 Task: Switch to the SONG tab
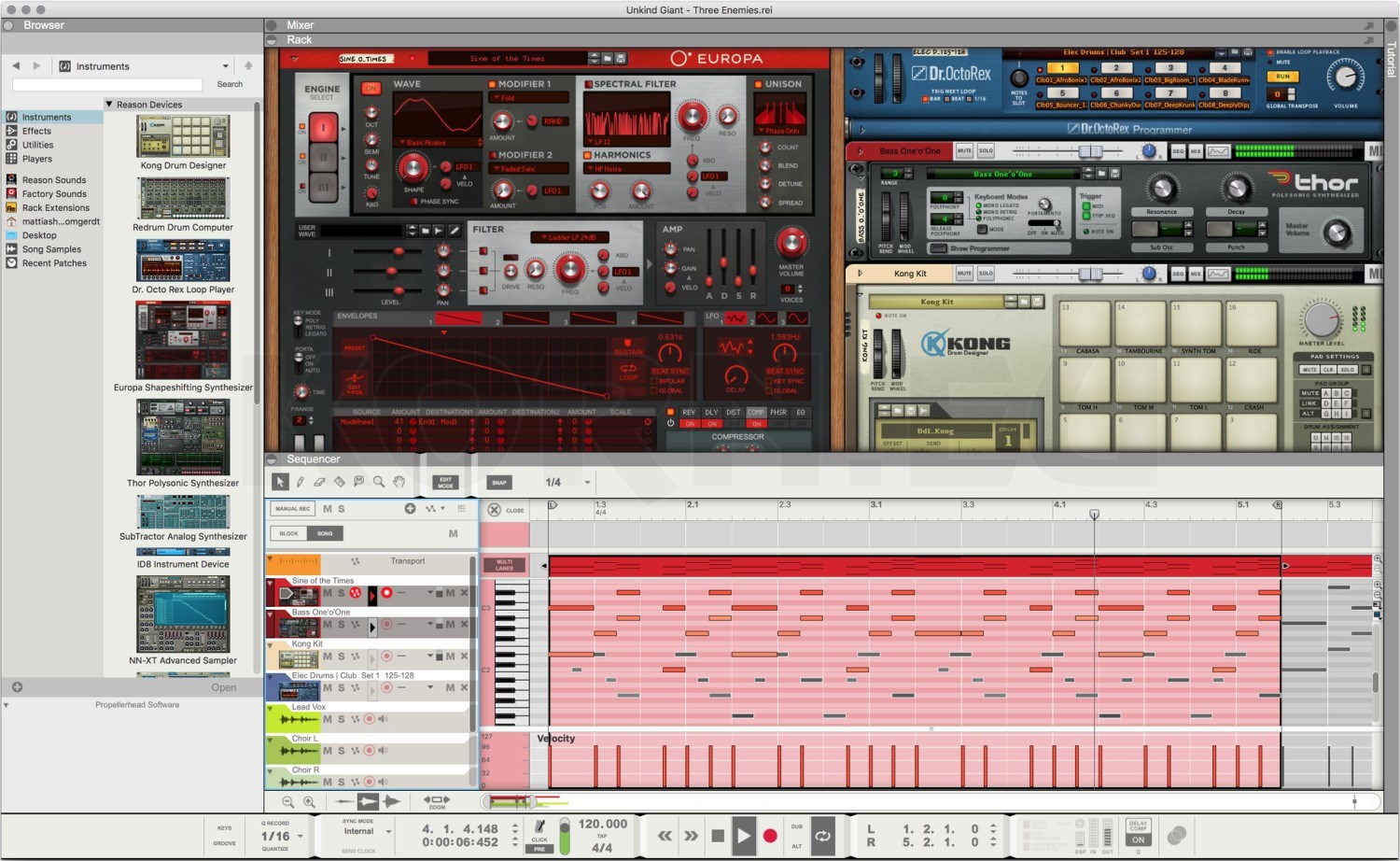325,532
